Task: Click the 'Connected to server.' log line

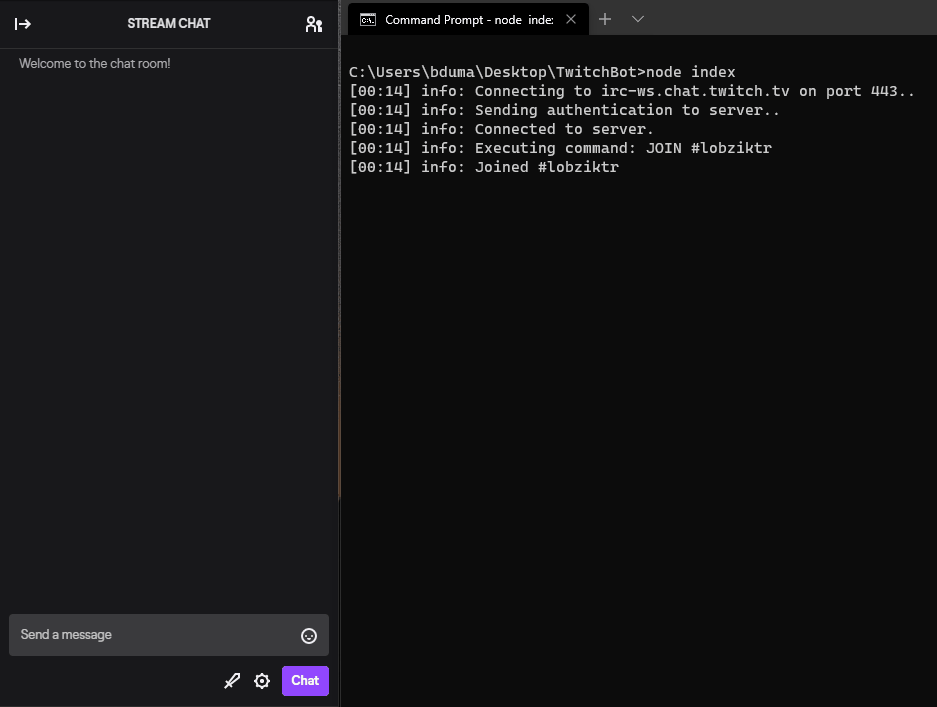Action: point(501,129)
